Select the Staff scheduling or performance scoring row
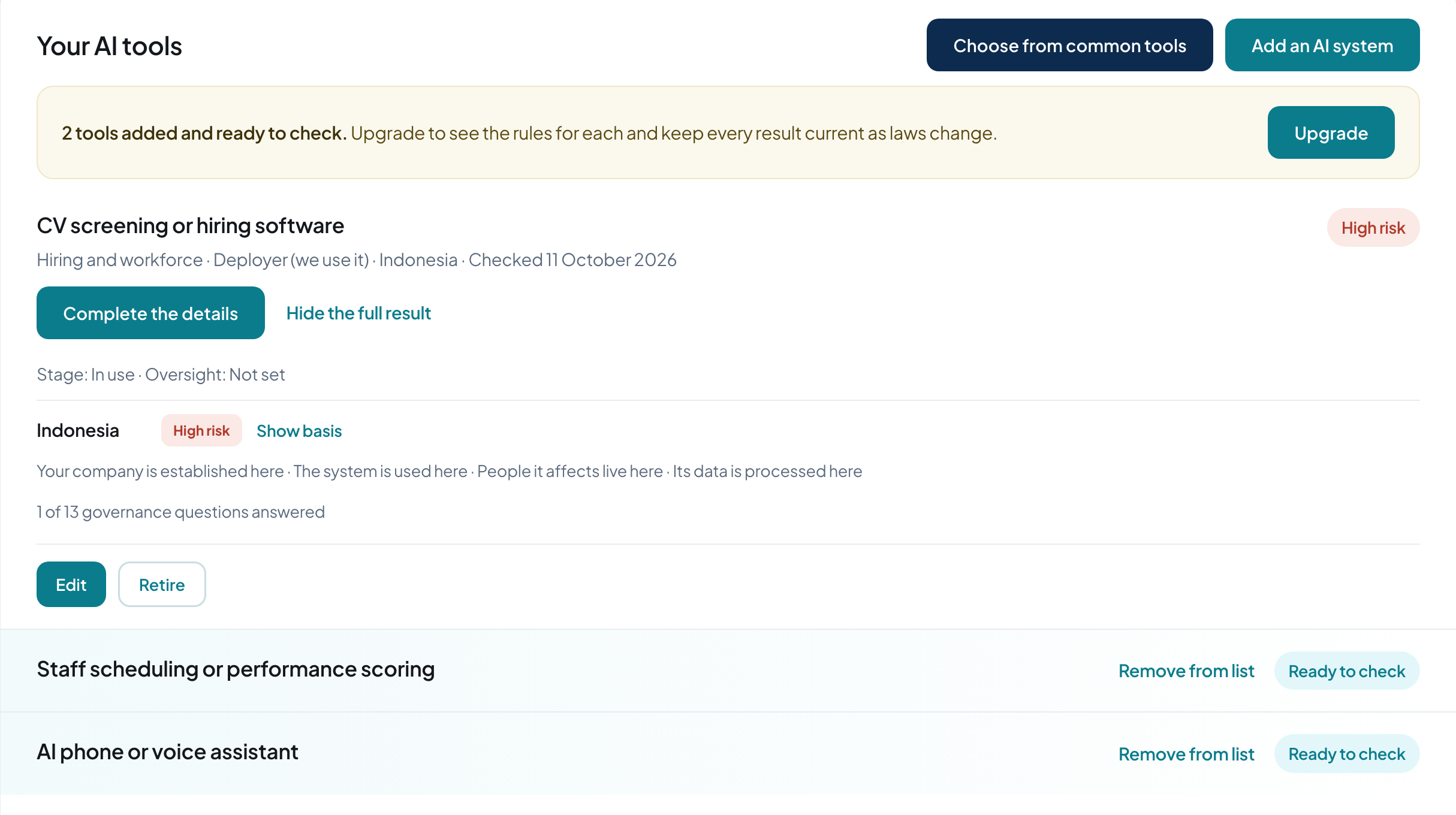The height and width of the screenshot is (815, 1456). tap(728, 671)
